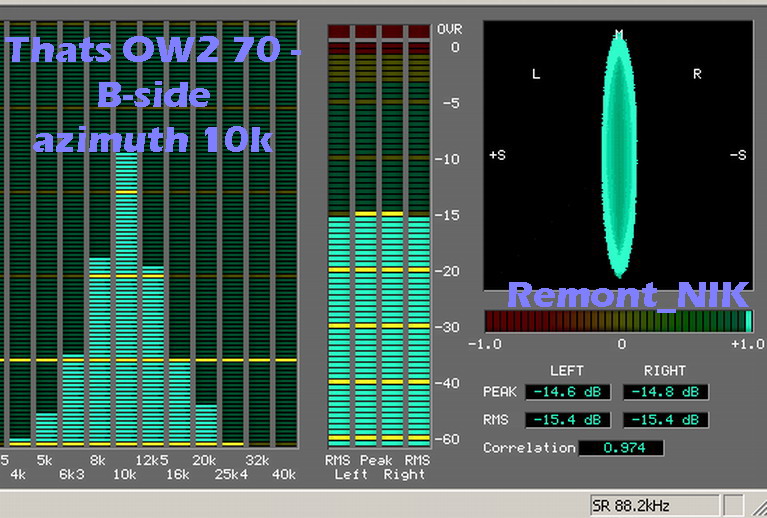The width and height of the screenshot is (767, 518).
Task: Select the 6k3 spectrum band bar
Action: pyautogui.click(x=72, y=400)
